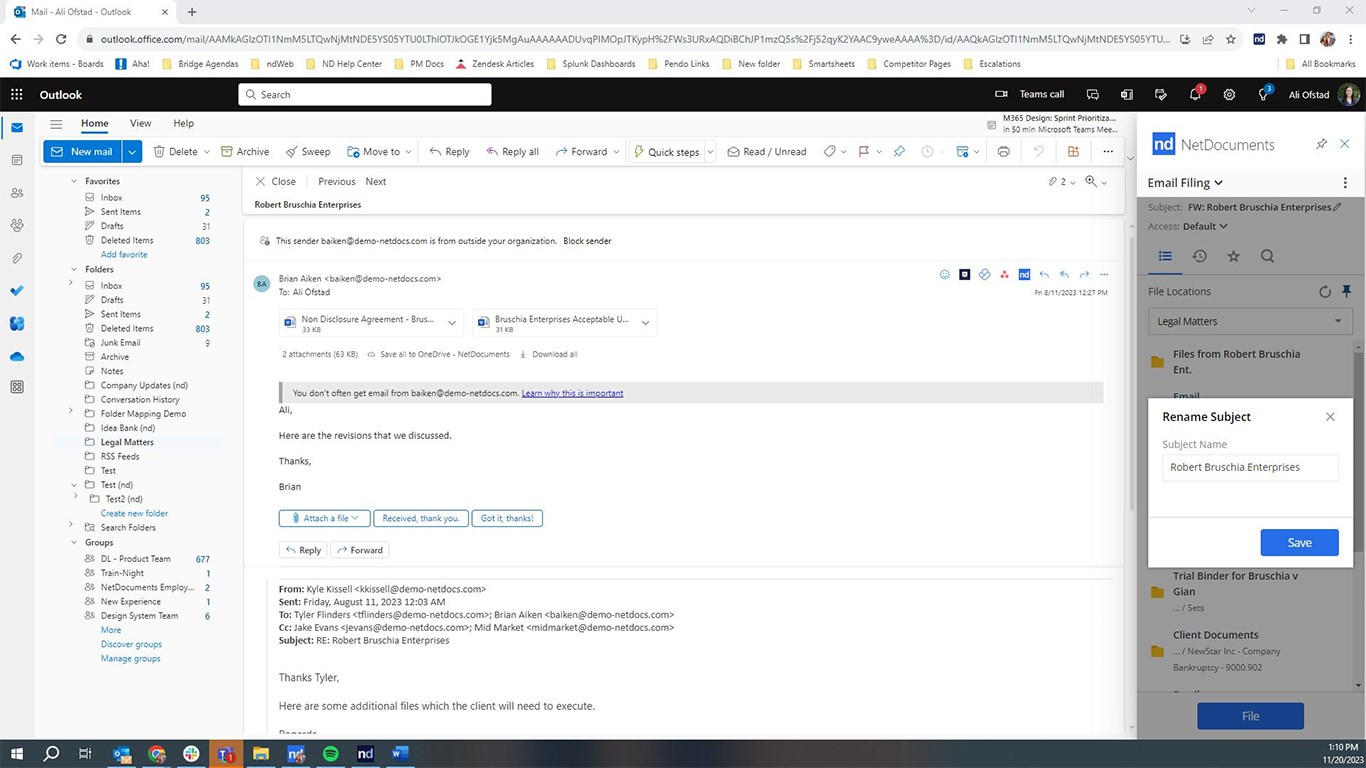Screen dimensions: 1366x768
Task: Click the Block sender link
Action: [587, 241]
